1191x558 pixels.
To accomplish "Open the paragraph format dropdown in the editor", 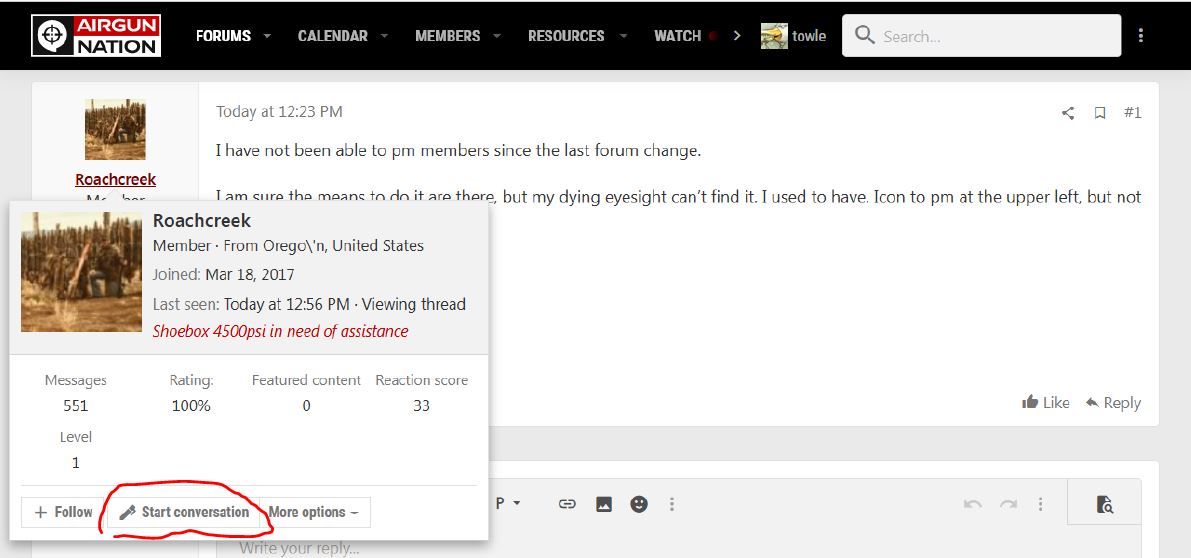I will coord(508,503).
